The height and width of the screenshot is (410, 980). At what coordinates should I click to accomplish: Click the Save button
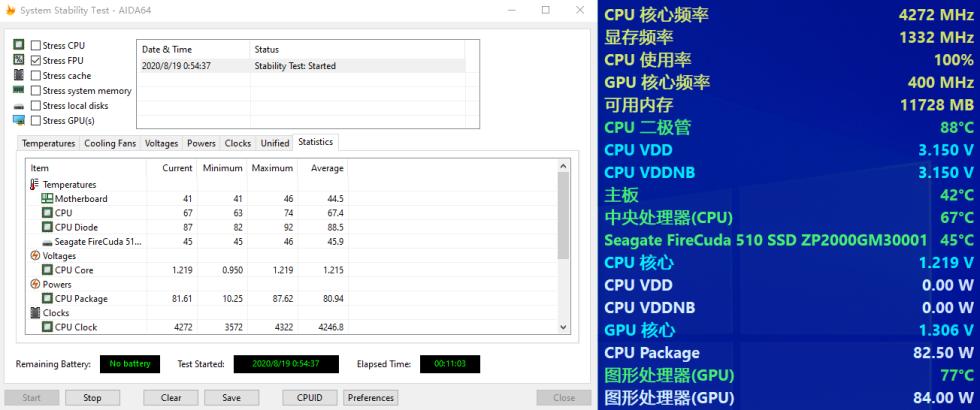(x=231, y=398)
